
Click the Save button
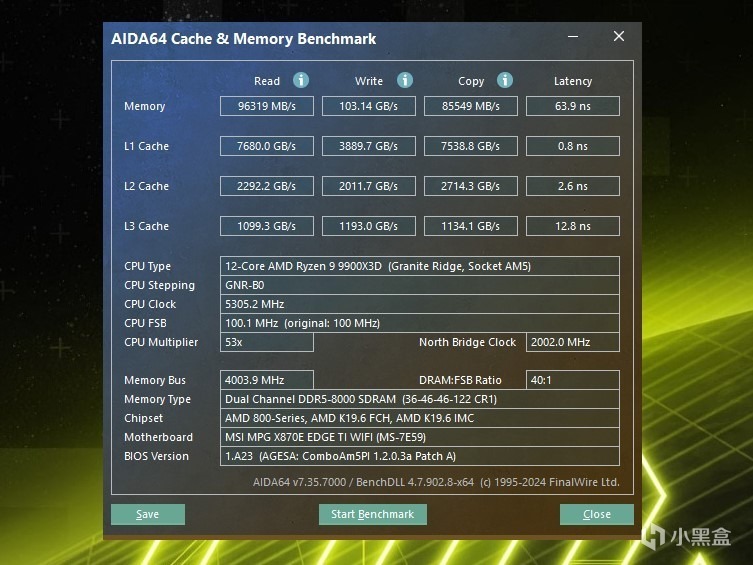[x=148, y=514]
